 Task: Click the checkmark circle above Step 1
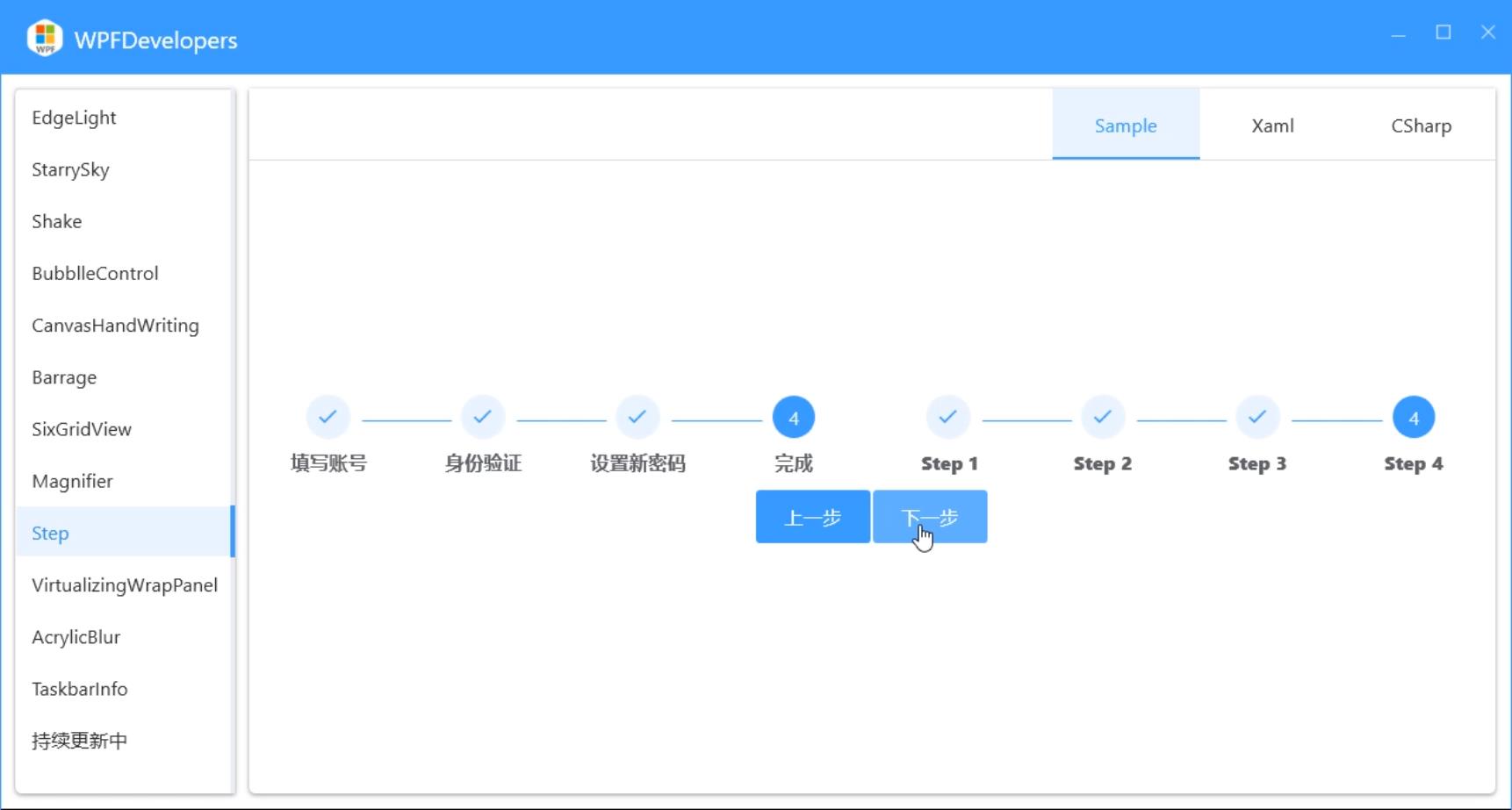(x=948, y=417)
